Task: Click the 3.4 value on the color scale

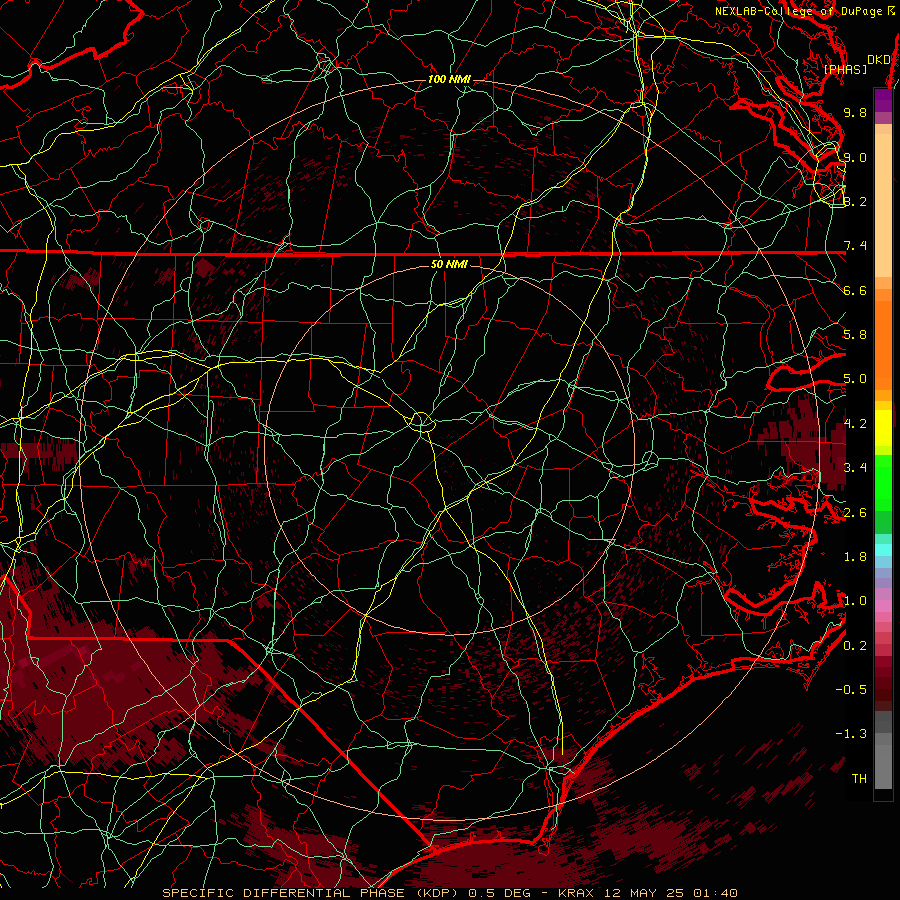Action: (x=855, y=468)
